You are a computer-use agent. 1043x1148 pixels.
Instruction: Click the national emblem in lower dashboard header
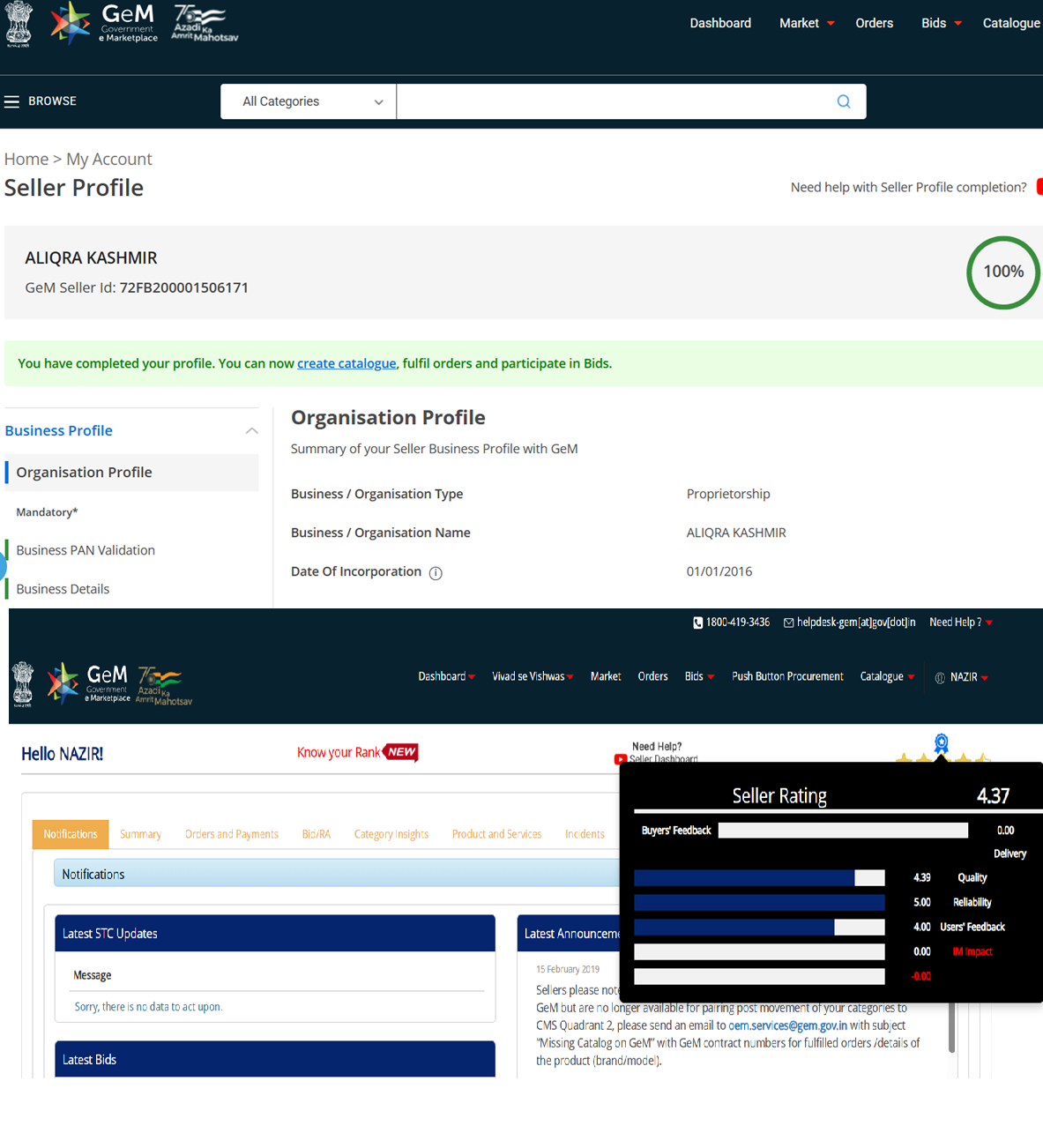(23, 684)
